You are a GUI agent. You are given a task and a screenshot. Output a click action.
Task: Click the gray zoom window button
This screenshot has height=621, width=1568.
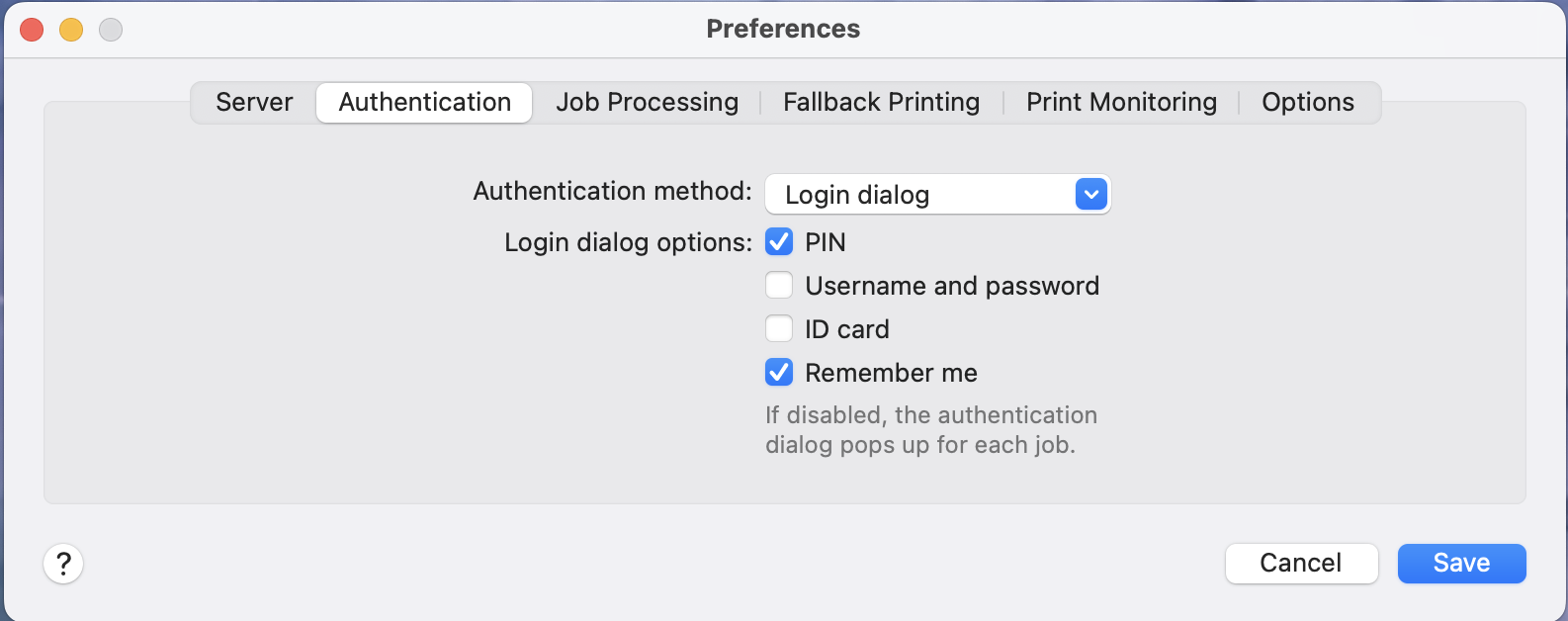[111, 30]
